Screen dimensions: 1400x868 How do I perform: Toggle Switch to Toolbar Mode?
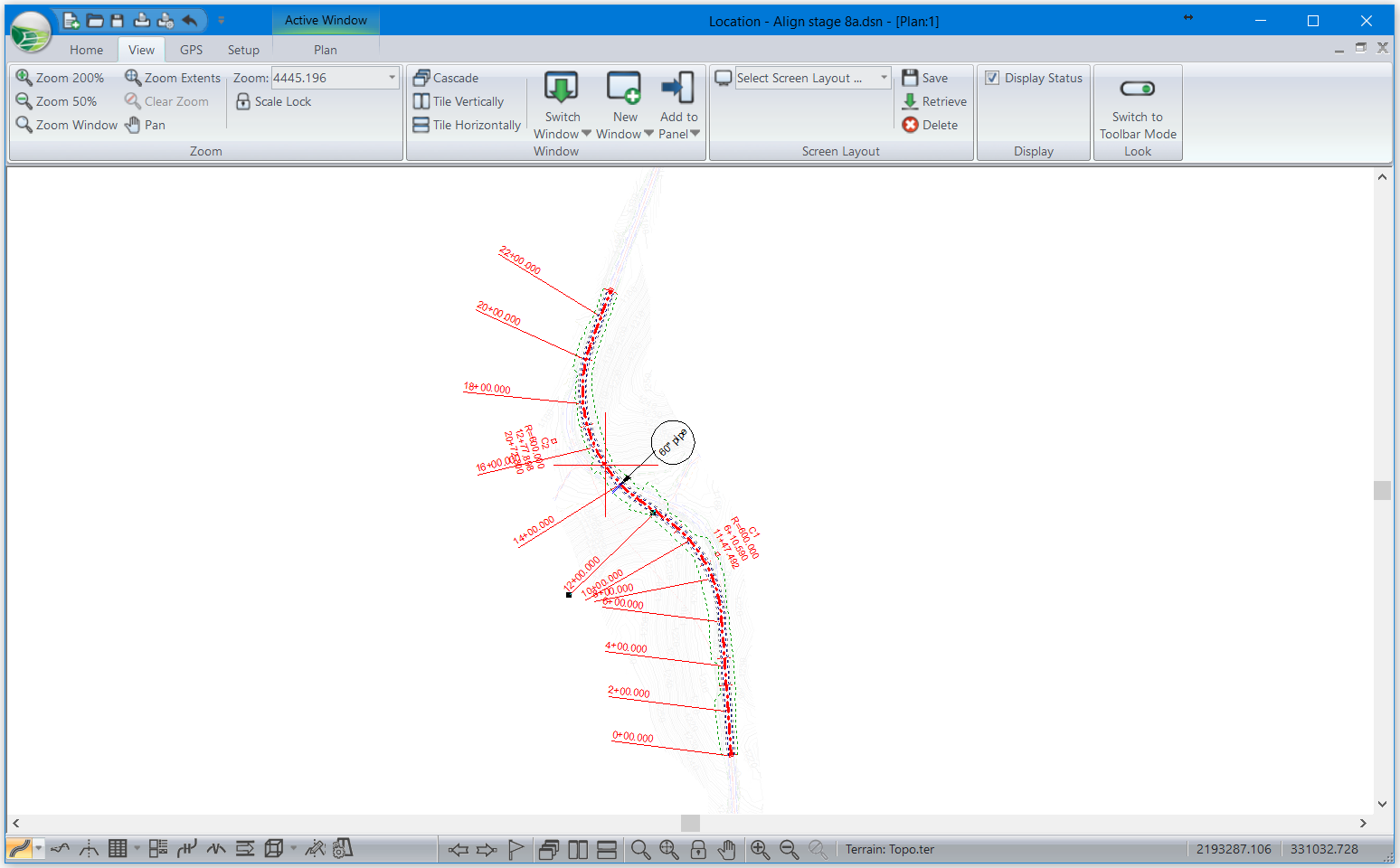(1137, 89)
